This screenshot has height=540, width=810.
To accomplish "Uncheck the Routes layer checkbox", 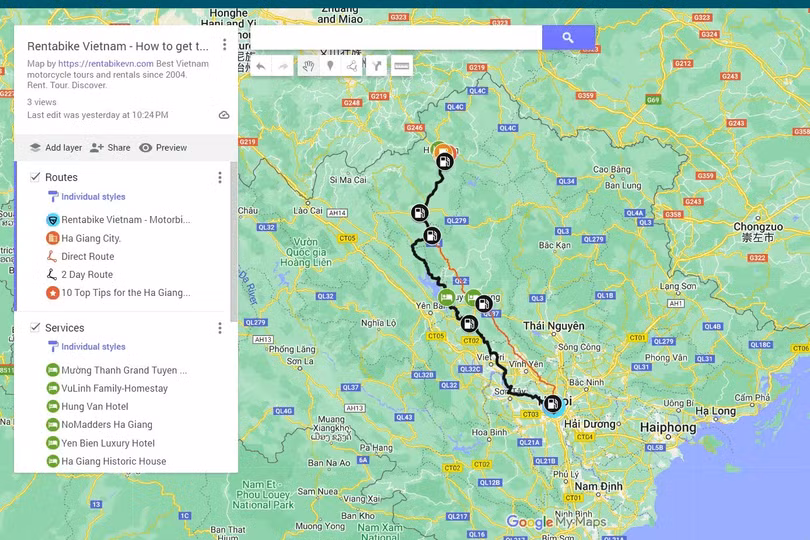I will click(35, 177).
